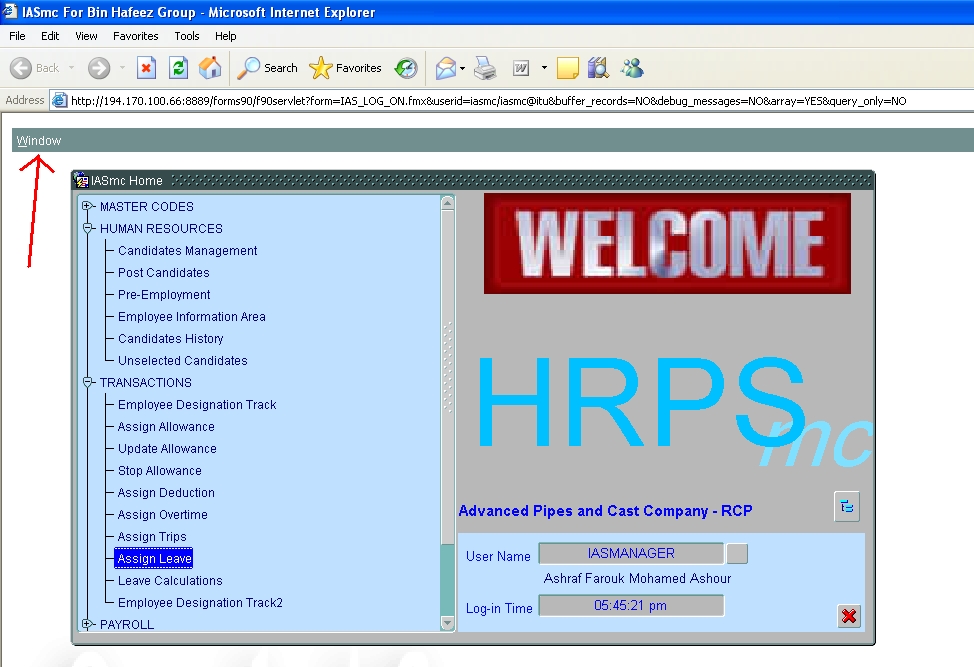Collapse the HUMAN RESOURCES tree node
Image resolution: width=974 pixels, height=667 pixels.
[x=88, y=229]
